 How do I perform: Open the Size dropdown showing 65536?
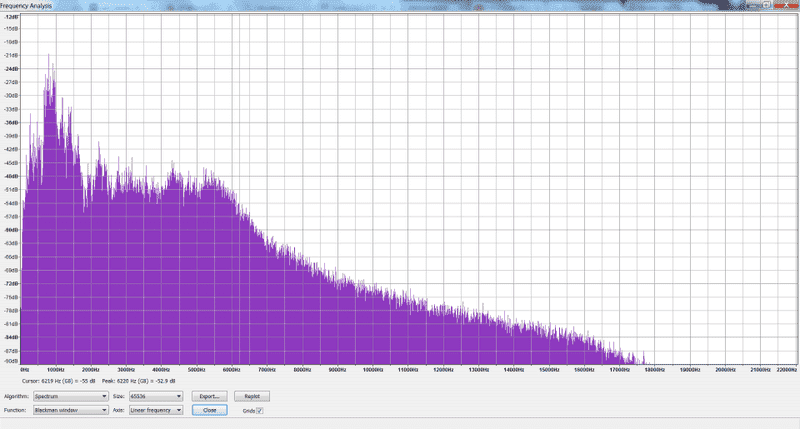coord(155,397)
